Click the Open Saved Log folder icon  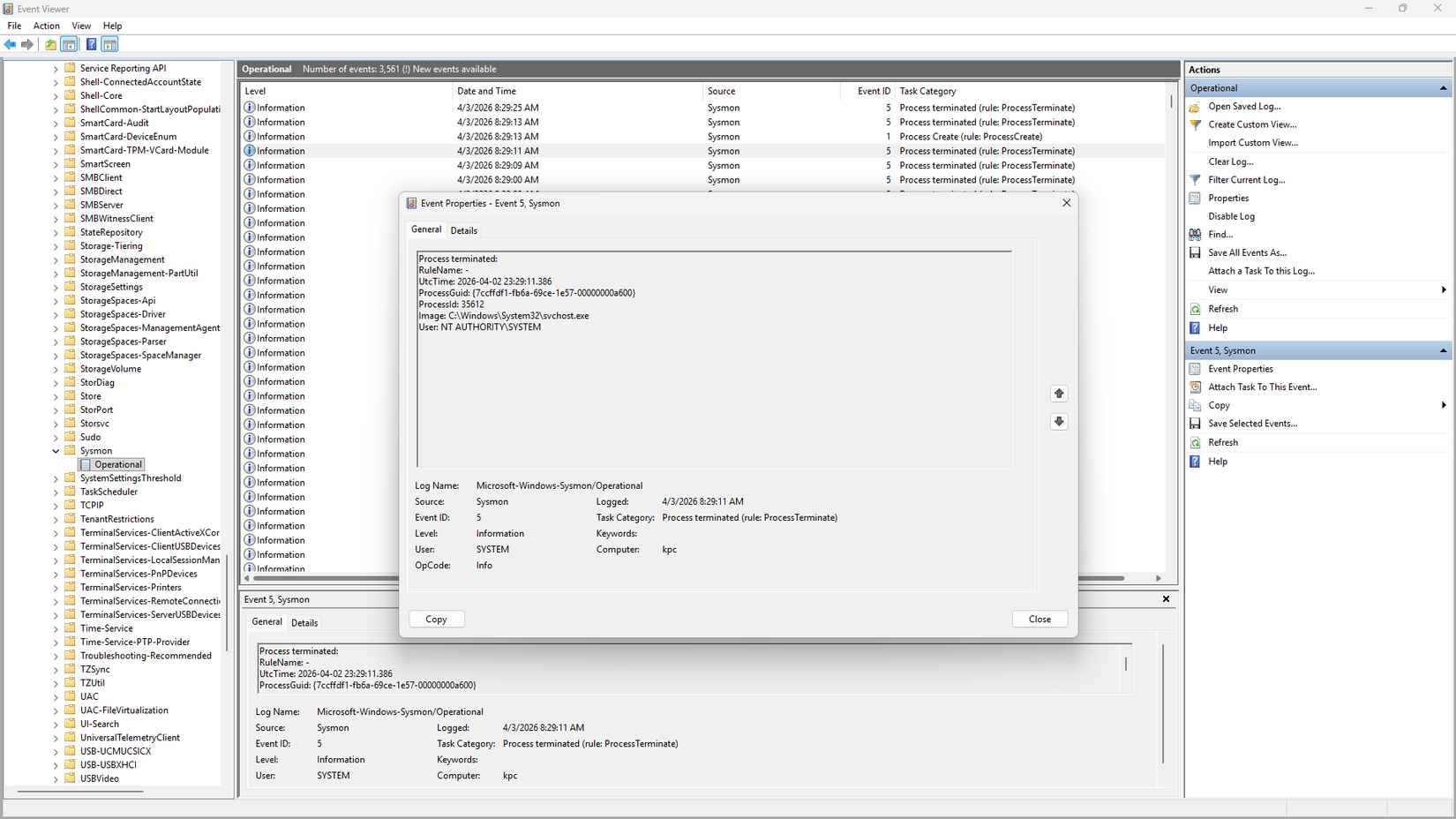point(1195,107)
